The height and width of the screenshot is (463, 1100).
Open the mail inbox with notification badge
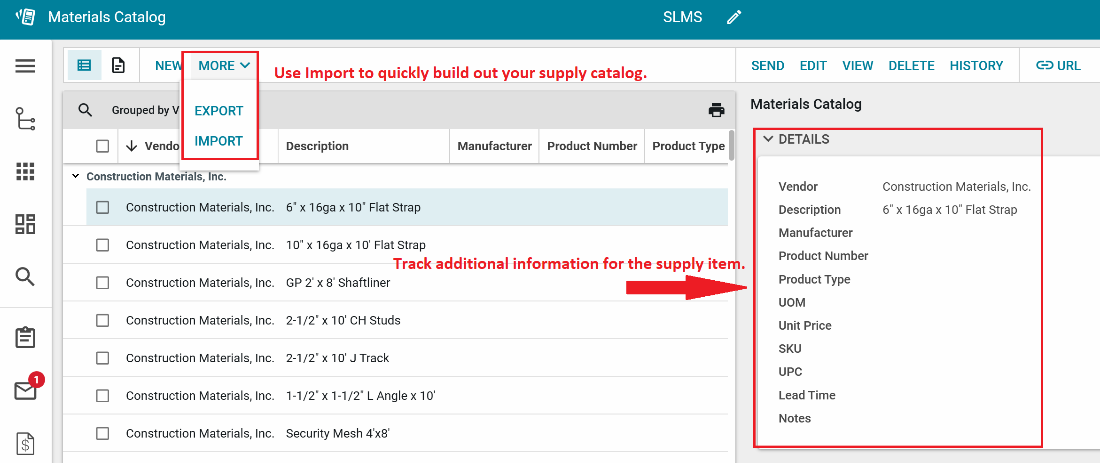pos(25,390)
